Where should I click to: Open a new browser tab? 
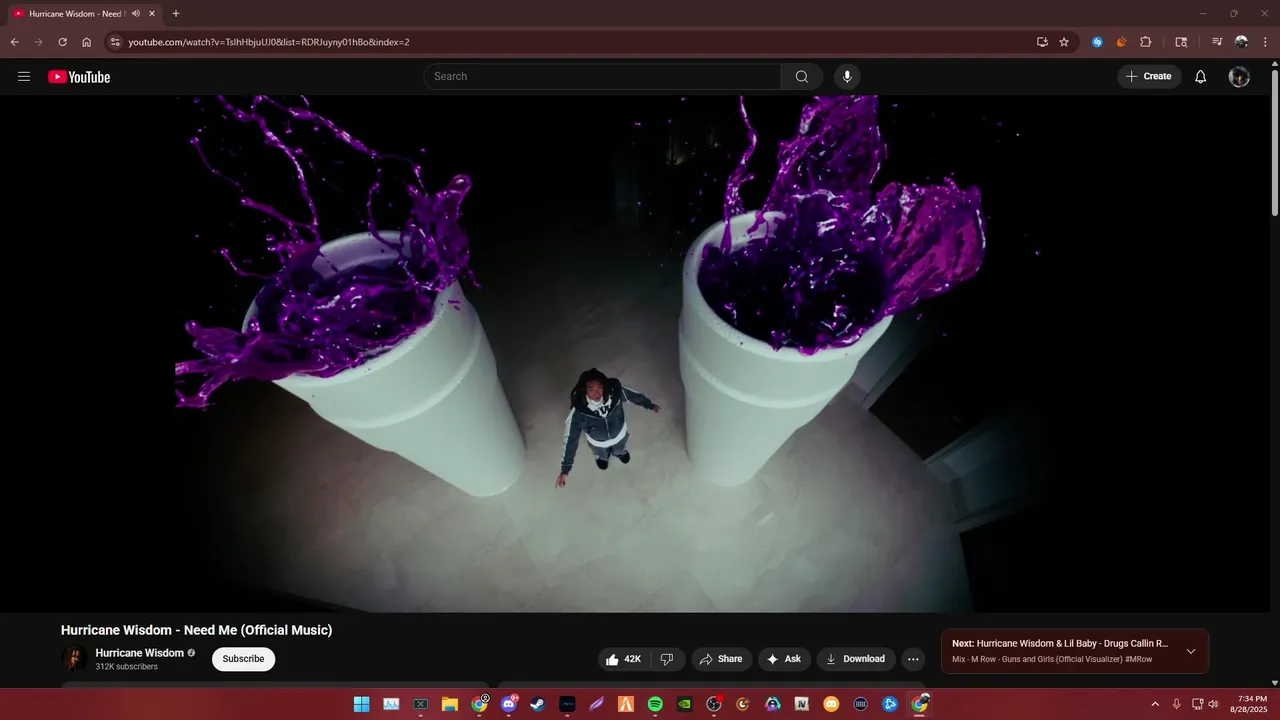tap(176, 14)
